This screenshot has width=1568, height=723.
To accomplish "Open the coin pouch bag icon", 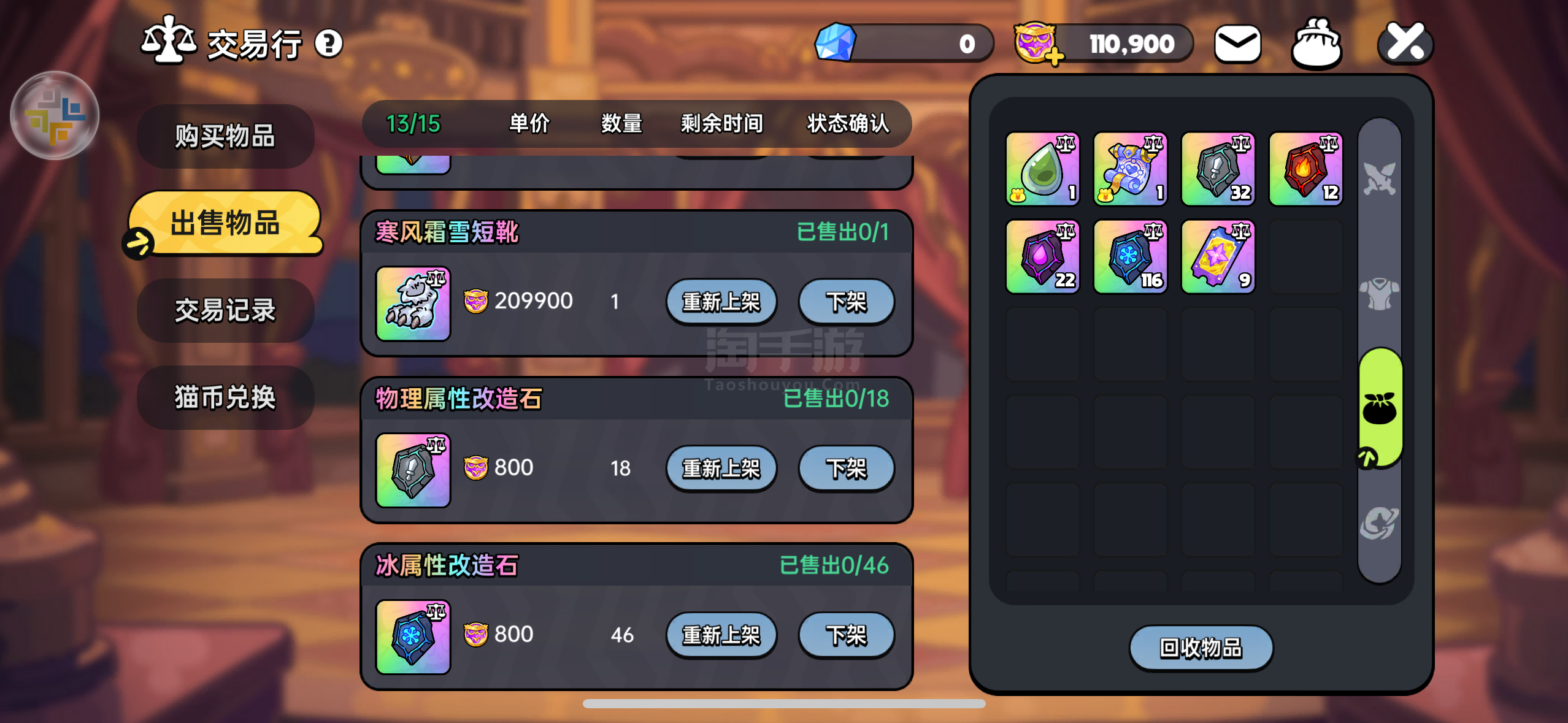I will pyautogui.click(x=1316, y=43).
